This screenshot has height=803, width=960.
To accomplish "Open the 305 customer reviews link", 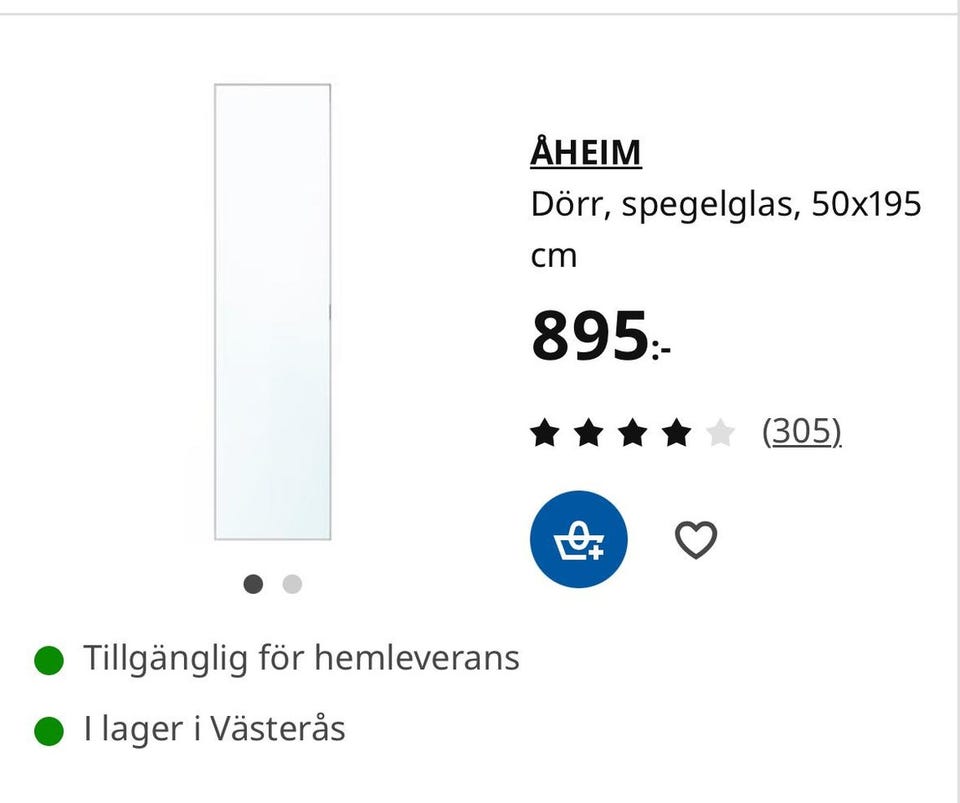I will point(802,430).
